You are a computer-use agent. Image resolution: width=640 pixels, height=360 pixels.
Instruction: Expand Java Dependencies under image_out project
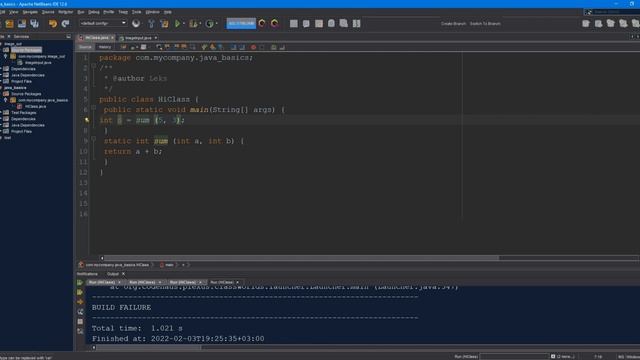(1, 75)
